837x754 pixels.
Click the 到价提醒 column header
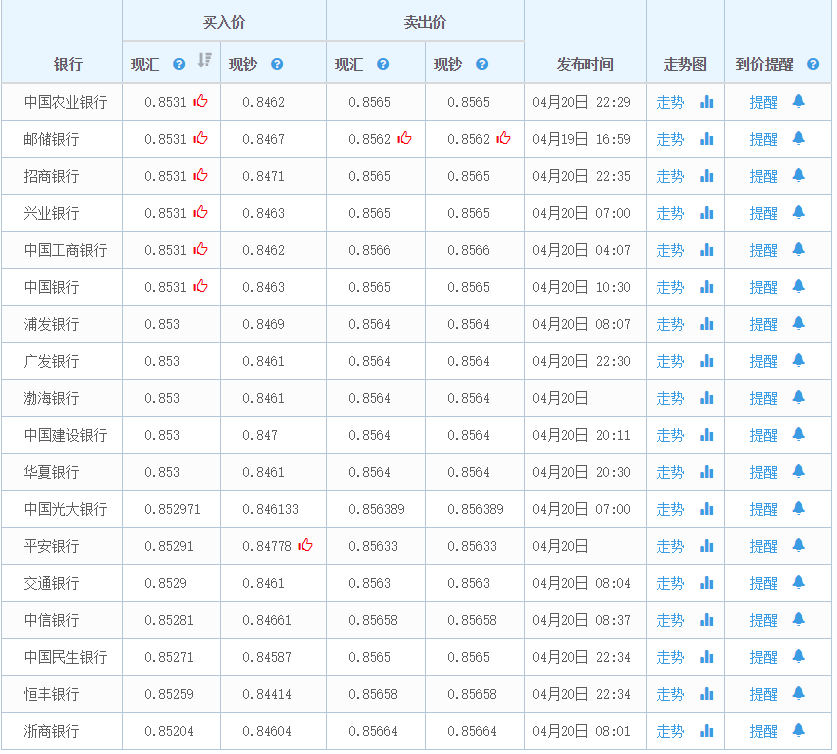764,65
